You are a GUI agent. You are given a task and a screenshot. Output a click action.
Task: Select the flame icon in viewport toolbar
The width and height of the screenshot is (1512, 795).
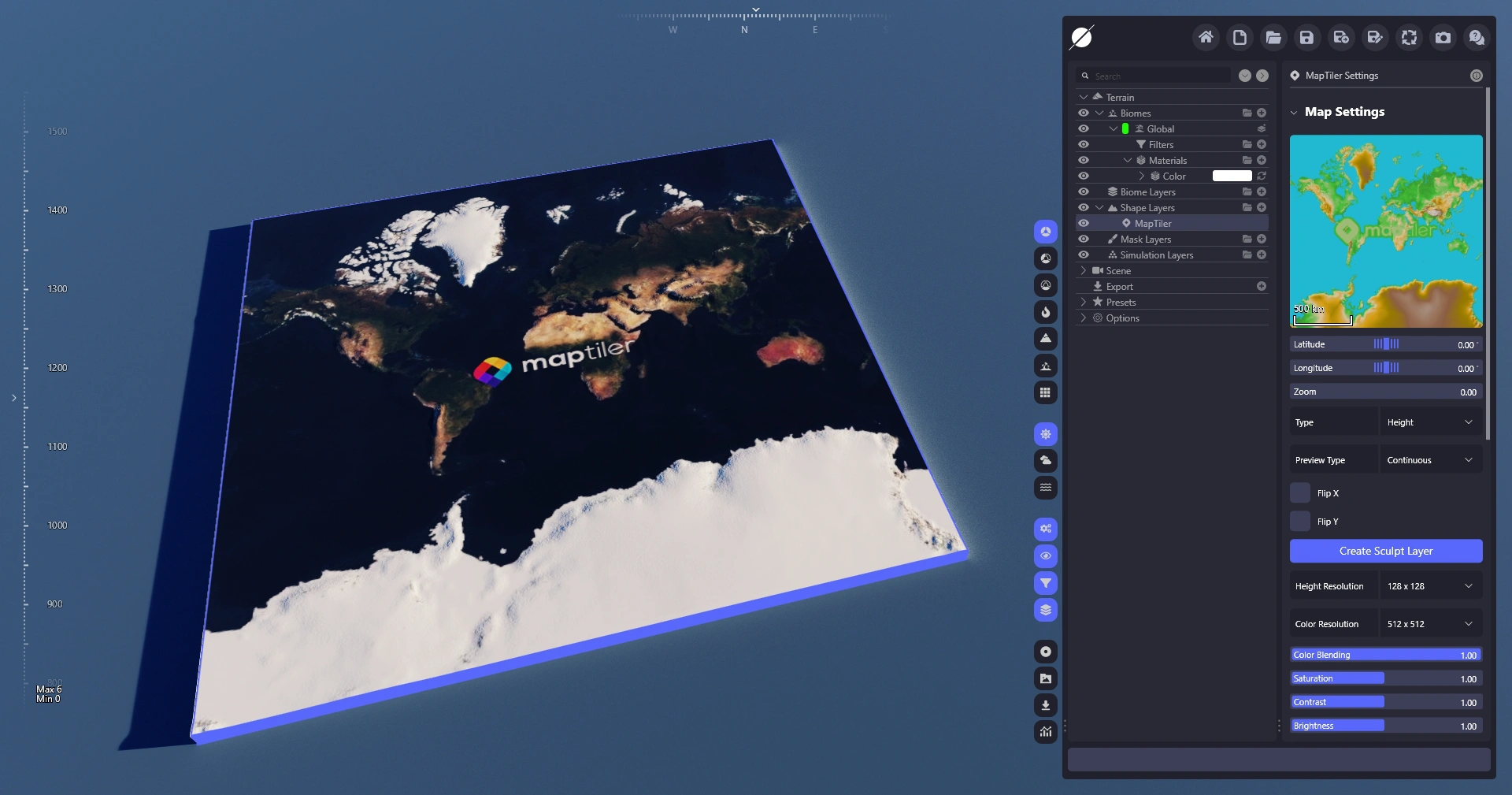pos(1046,312)
